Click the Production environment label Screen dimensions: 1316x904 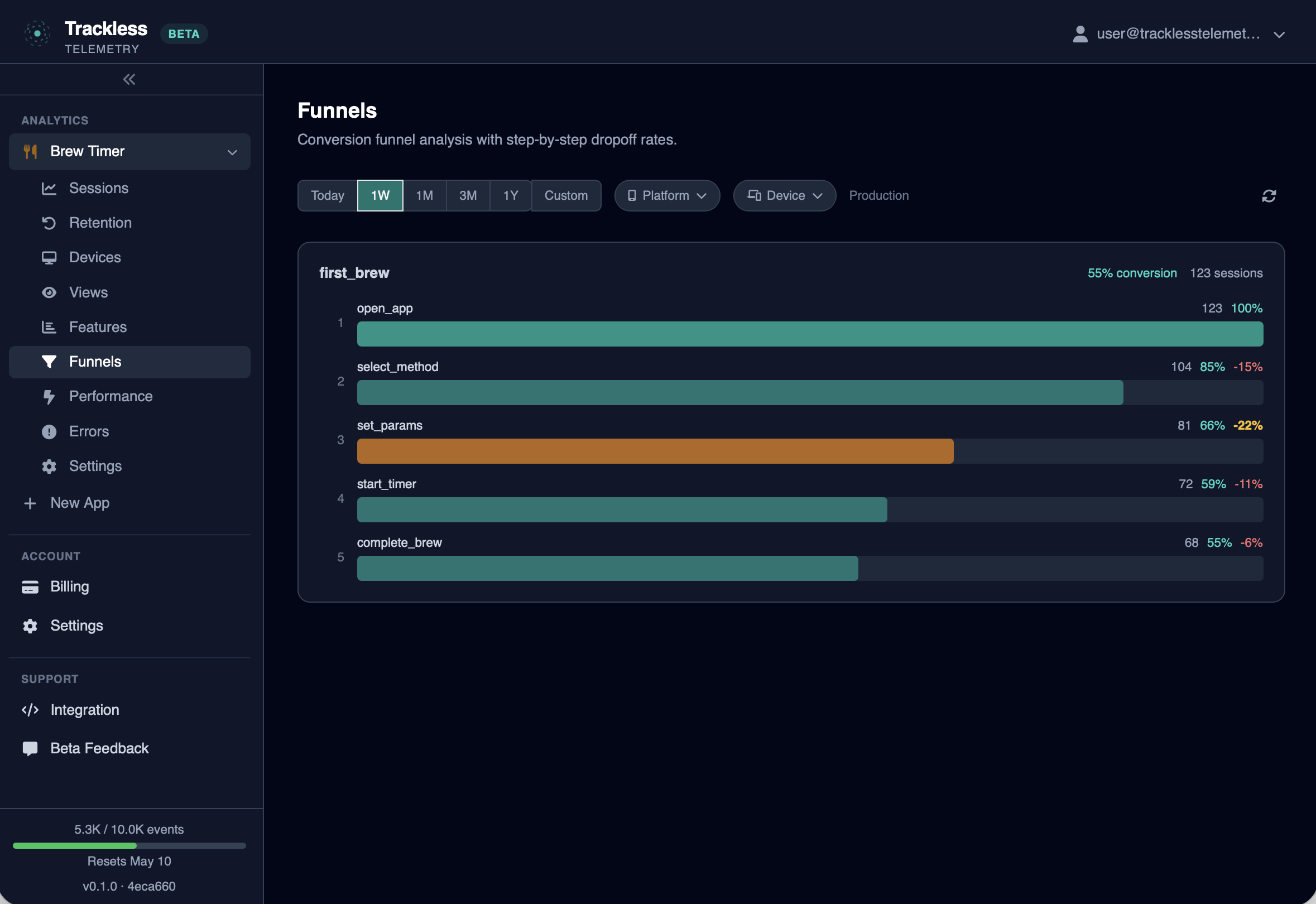click(x=878, y=195)
